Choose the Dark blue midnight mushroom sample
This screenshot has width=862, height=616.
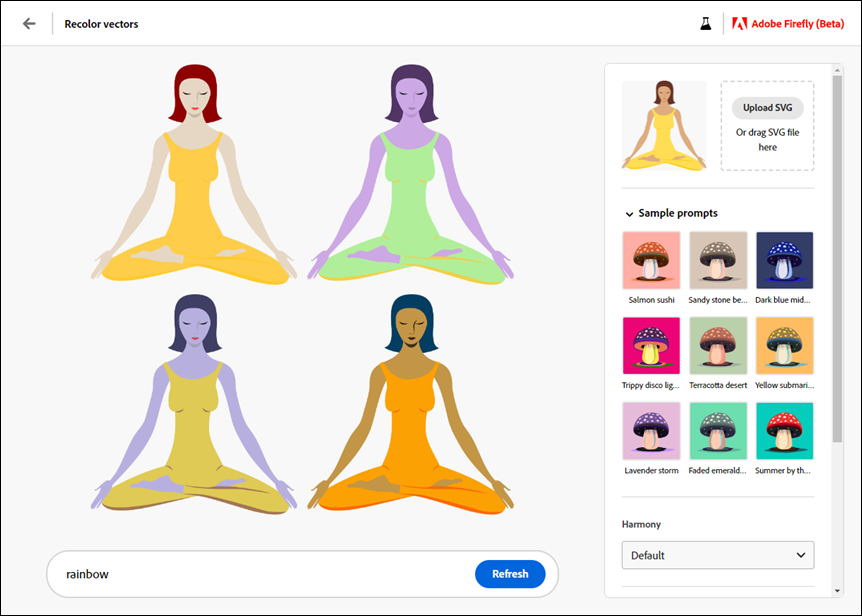point(784,260)
